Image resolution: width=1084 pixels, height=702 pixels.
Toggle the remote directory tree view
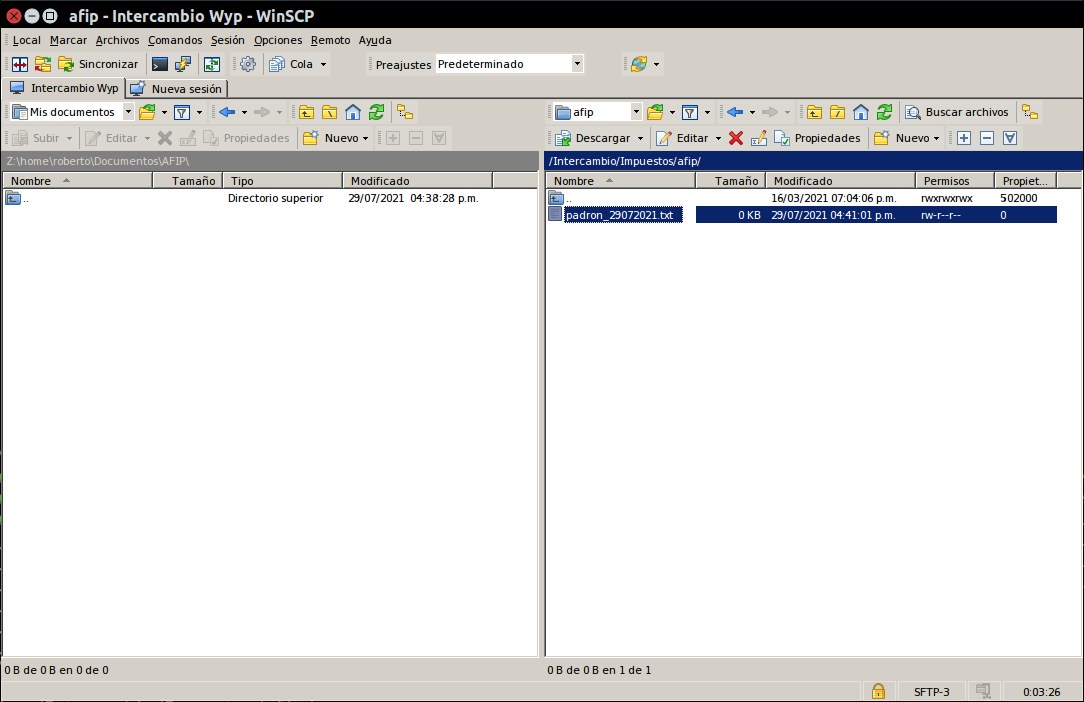pyautogui.click(x=1029, y=112)
